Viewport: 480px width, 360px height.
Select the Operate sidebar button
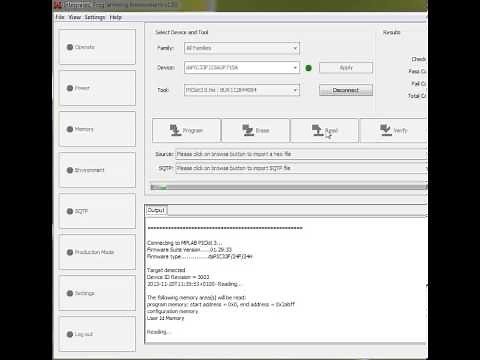tap(97, 47)
